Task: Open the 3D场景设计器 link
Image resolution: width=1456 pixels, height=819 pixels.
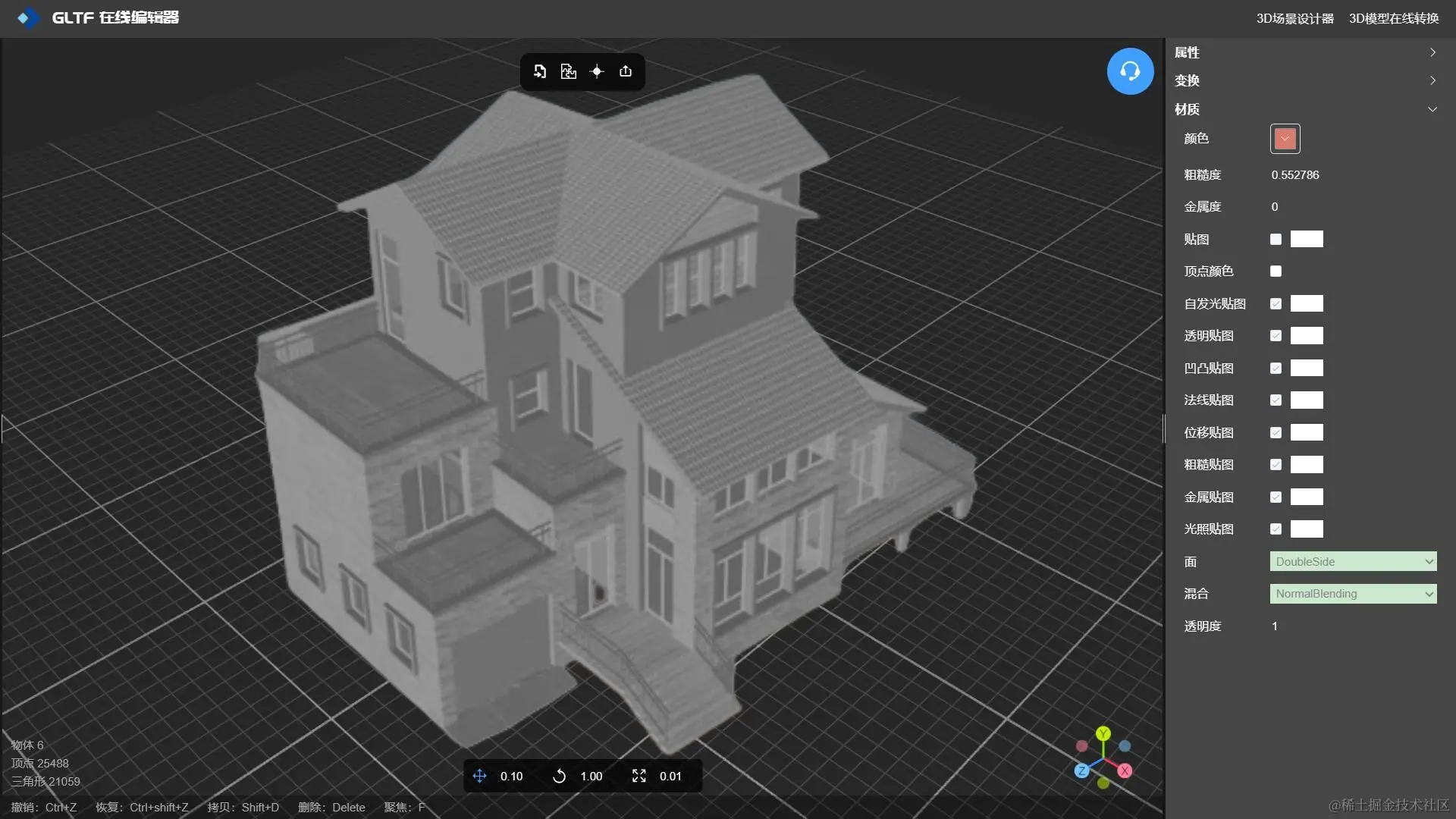Action: tap(1294, 18)
